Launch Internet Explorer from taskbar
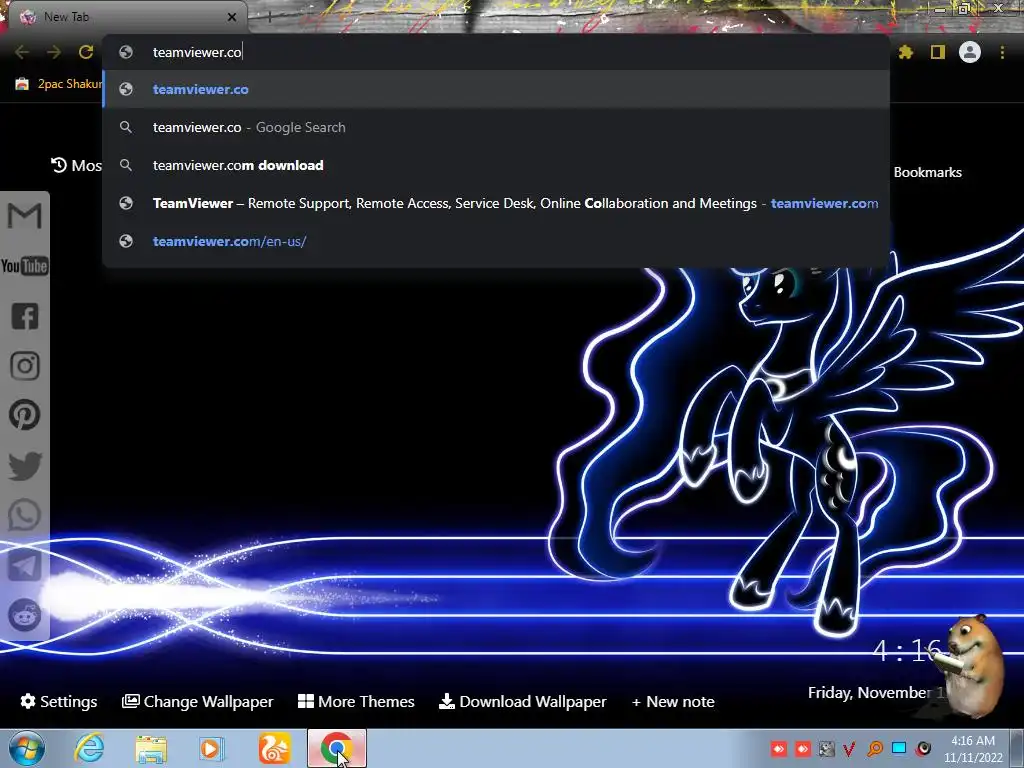This screenshot has width=1024, height=768. point(89,748)
